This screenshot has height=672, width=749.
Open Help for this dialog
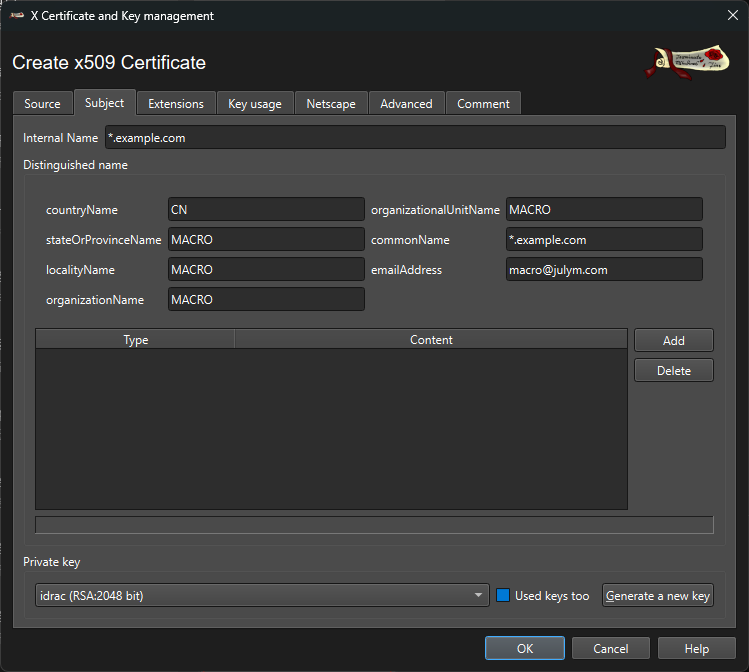point(696,649)
